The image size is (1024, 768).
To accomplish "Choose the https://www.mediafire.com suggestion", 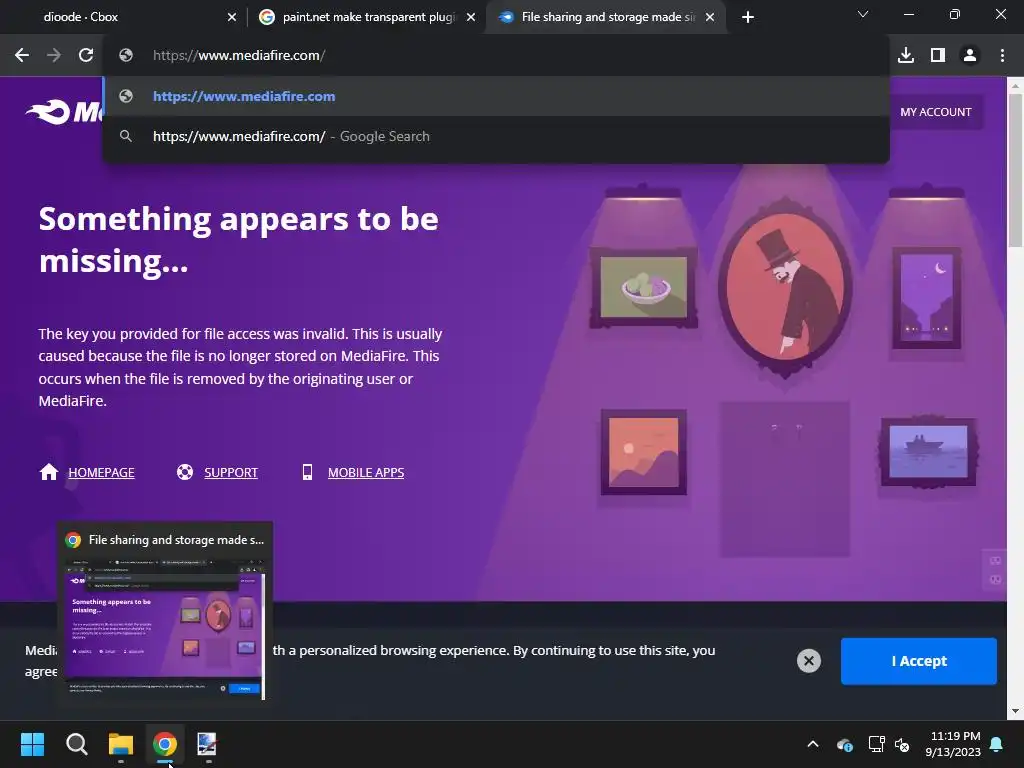I will pos(496,96).
